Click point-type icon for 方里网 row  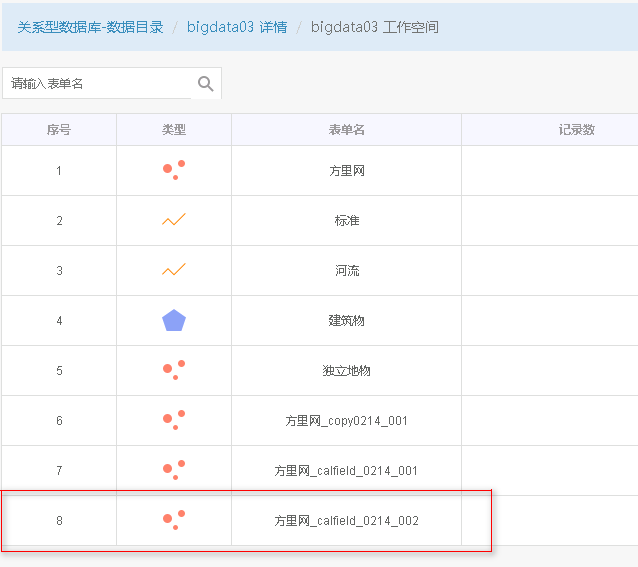pos(174,170)
